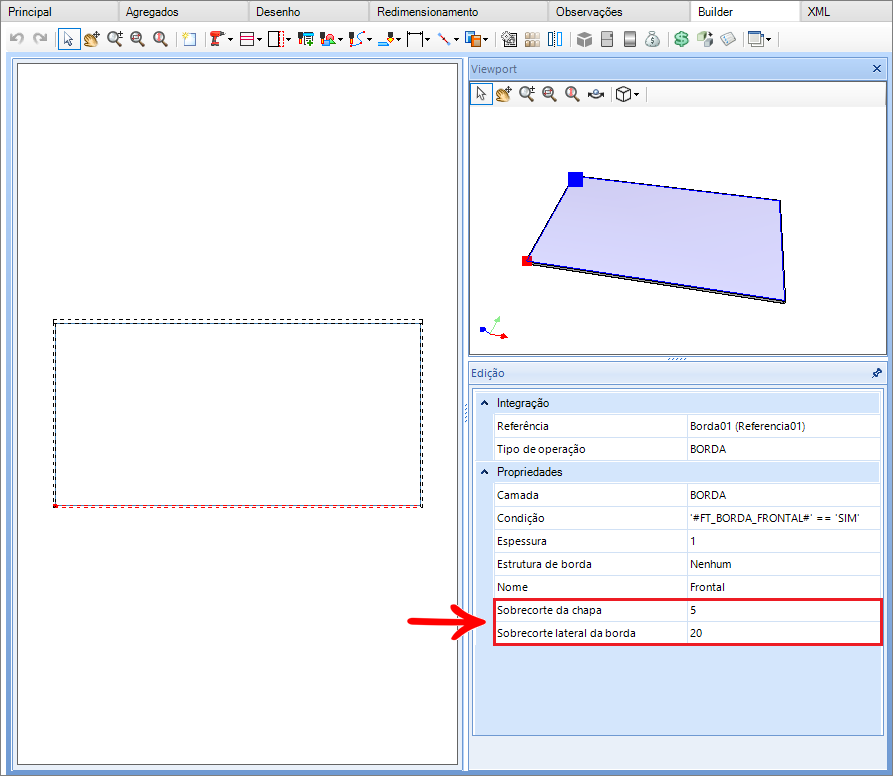Click the orbit rotate icon in Viewport toolbar
Viewport: 893px width, 776px height.
pyautogui.click(x=596, y=94)
